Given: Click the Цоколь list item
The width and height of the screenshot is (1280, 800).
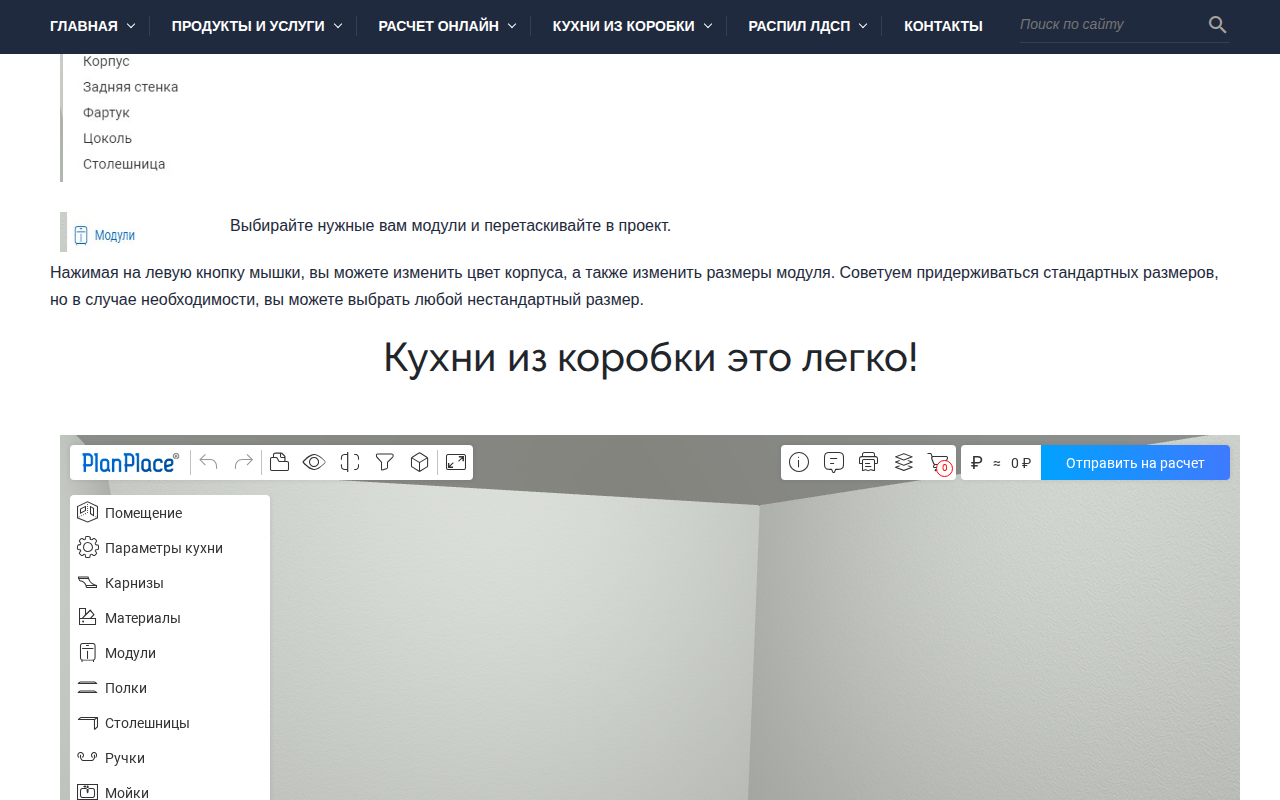Looking at the screenshot, I should [108, 138].
